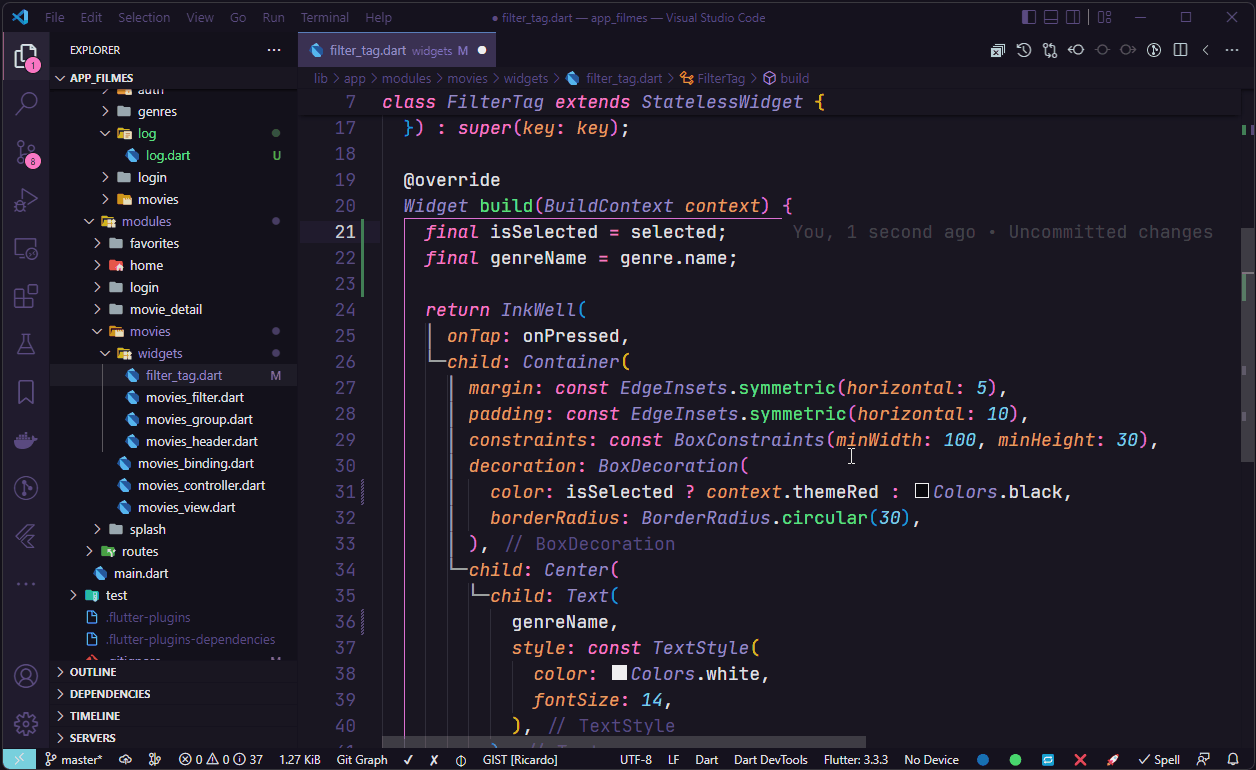
Task: Open the Search view in activity bar
Action: [26, 102]
